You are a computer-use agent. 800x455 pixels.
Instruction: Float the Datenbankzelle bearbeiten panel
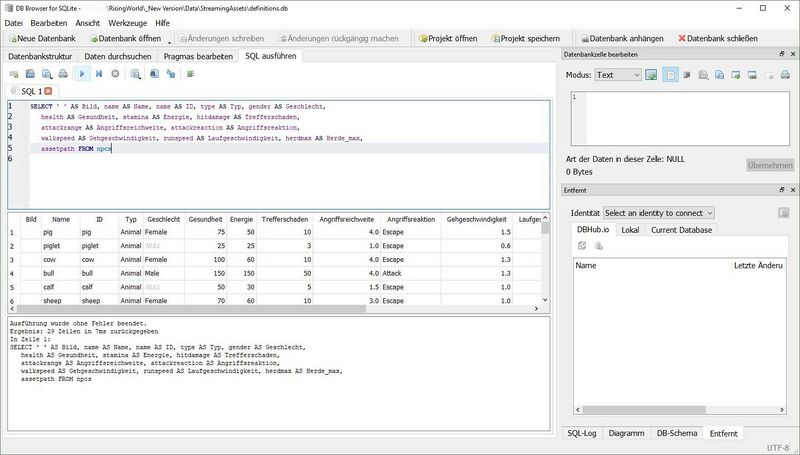(x=782, y=54)
